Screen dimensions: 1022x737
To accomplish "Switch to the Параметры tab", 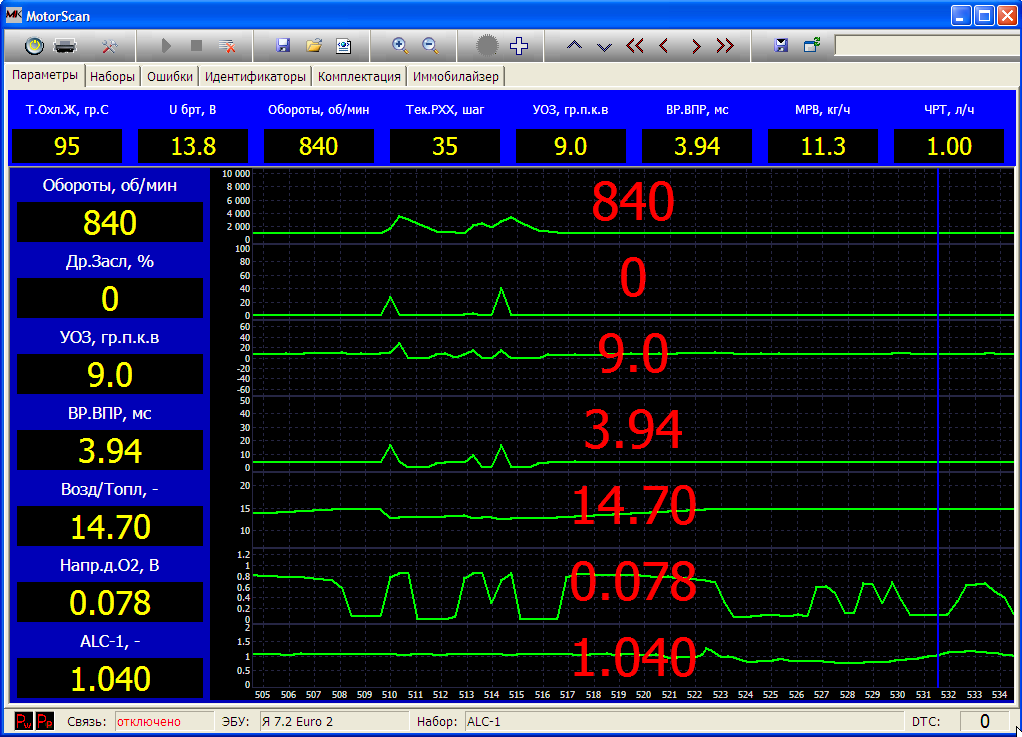I will click(45, 75).
